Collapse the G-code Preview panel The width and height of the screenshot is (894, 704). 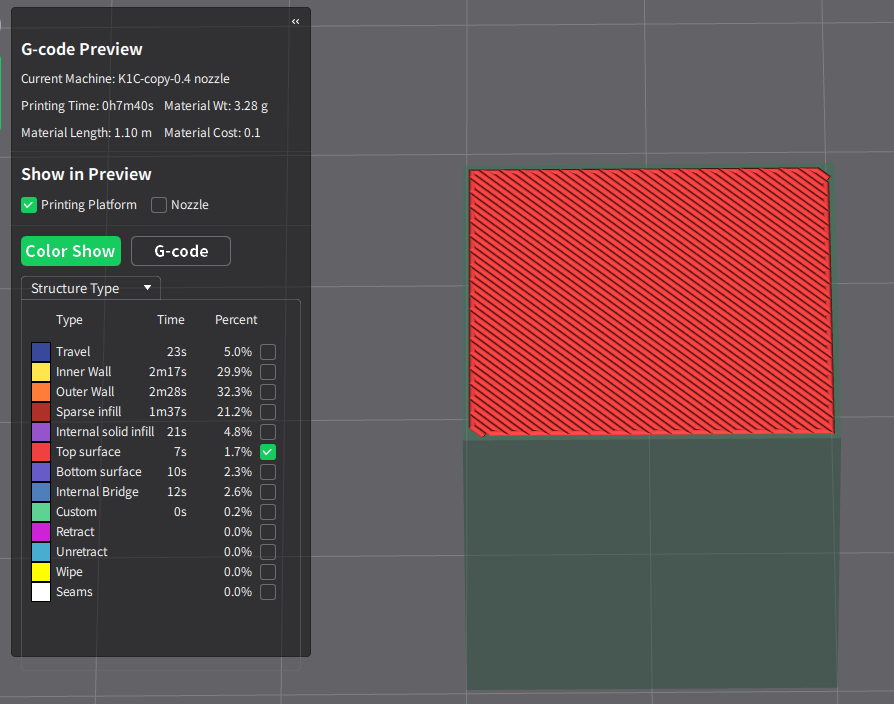coord(296,21)
